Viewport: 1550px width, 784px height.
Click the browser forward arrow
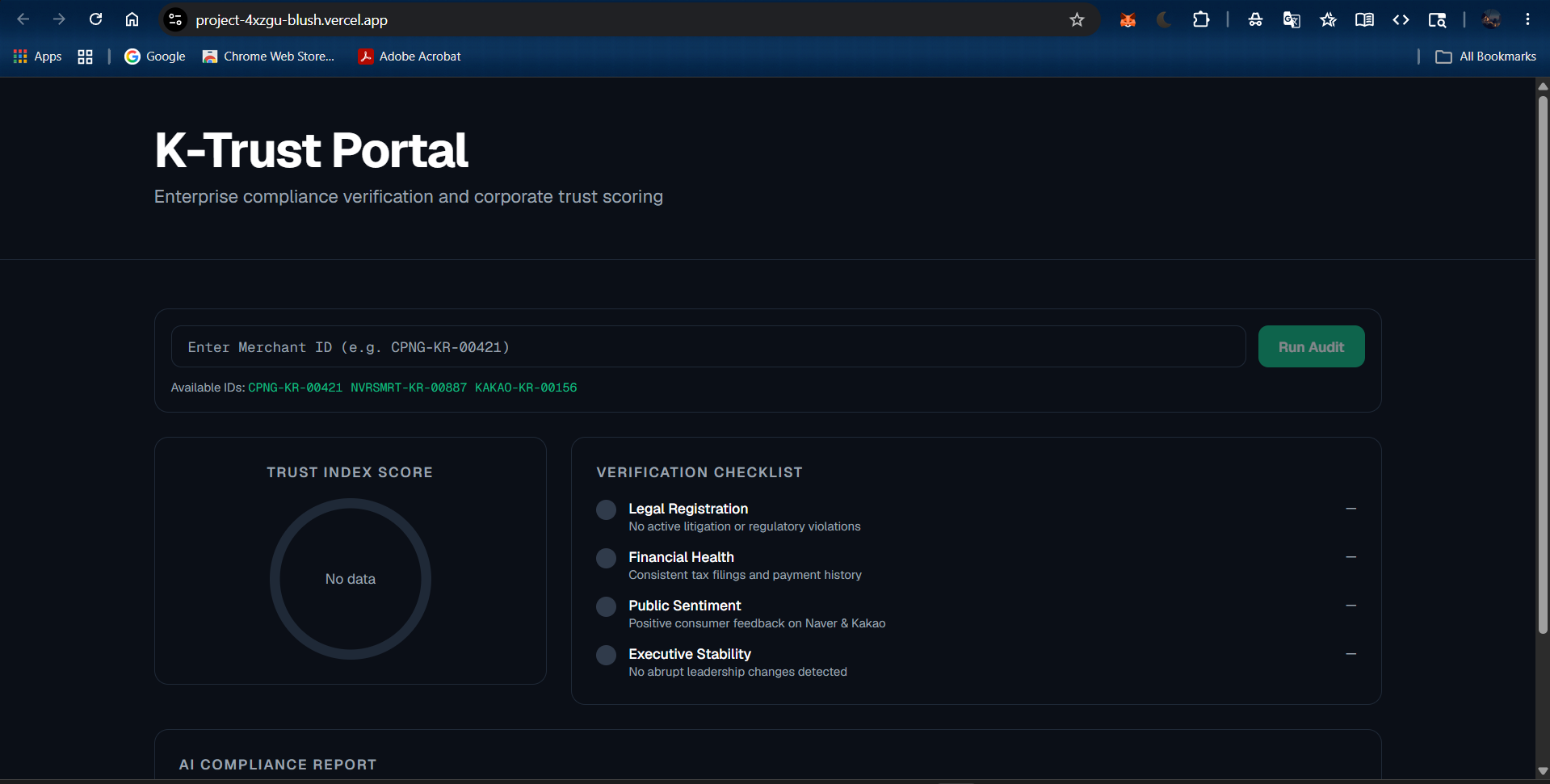coord(59,19)
